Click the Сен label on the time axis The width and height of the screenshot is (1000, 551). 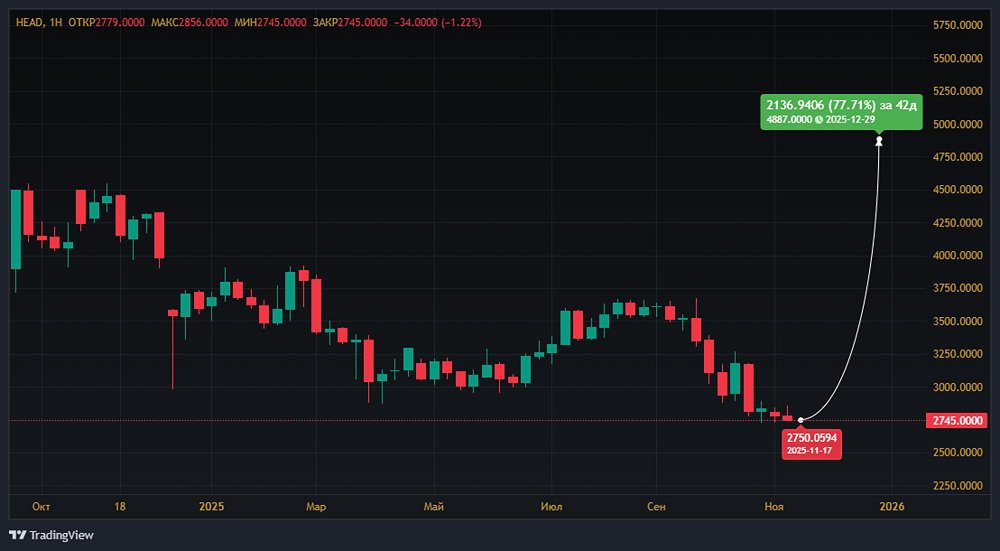[656, 507]
